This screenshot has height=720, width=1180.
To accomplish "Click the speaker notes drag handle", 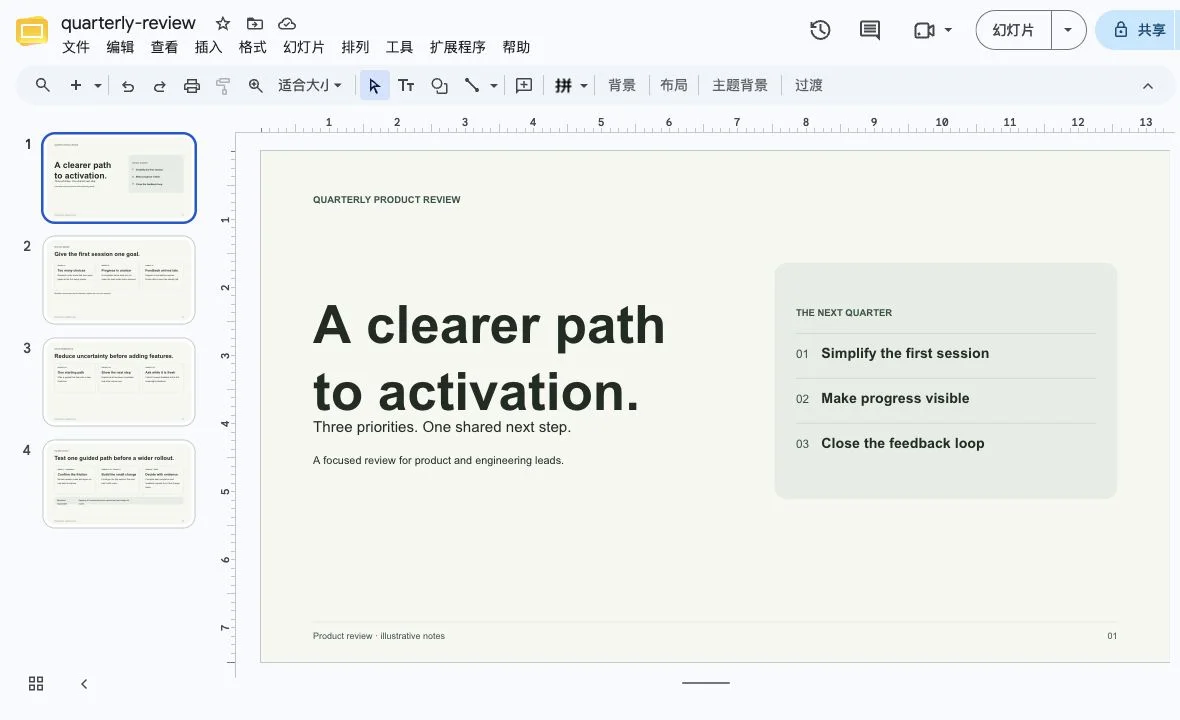I will (706, 683).
